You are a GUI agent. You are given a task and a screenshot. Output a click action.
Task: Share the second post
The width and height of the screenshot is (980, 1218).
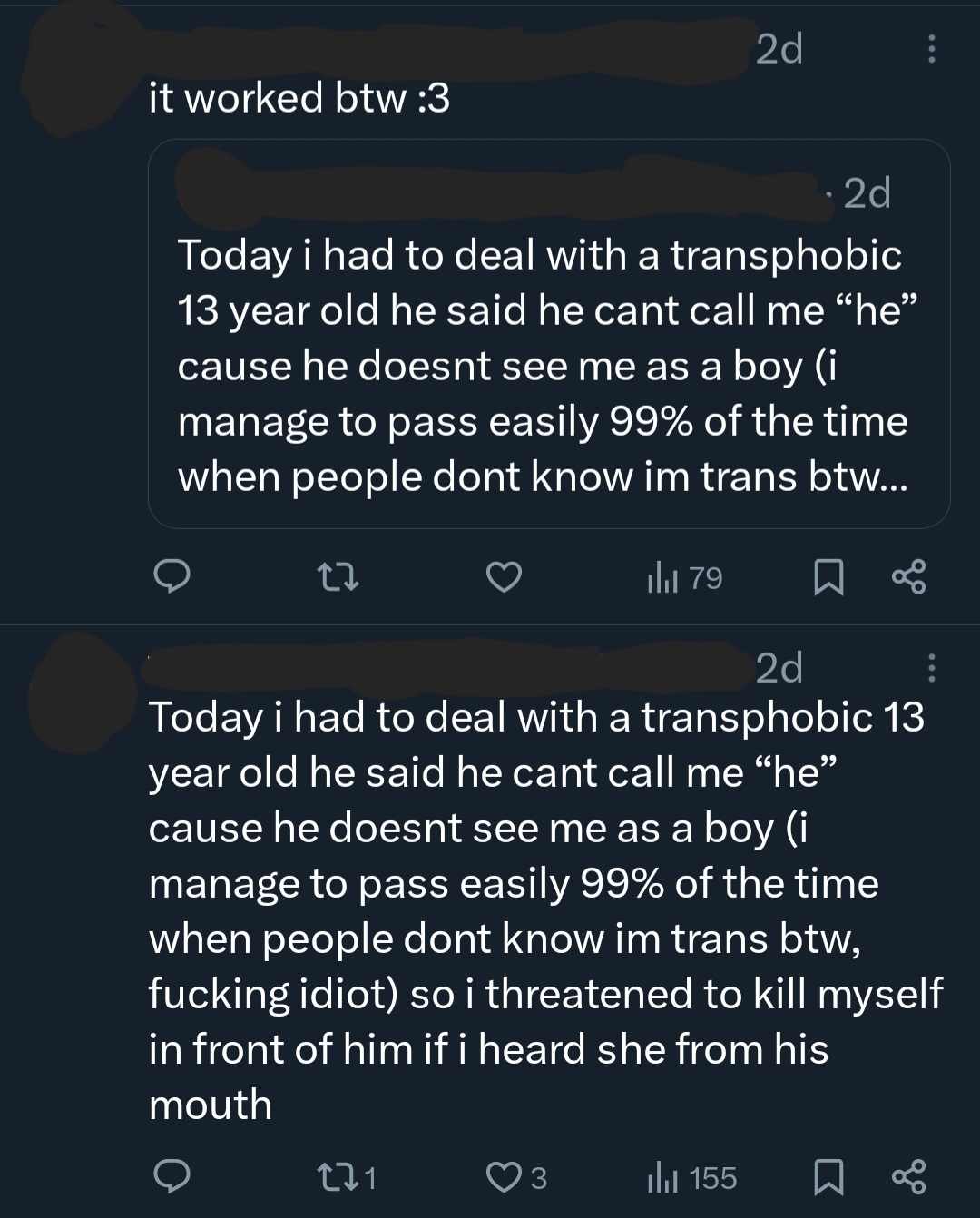tap(908, 1176)
